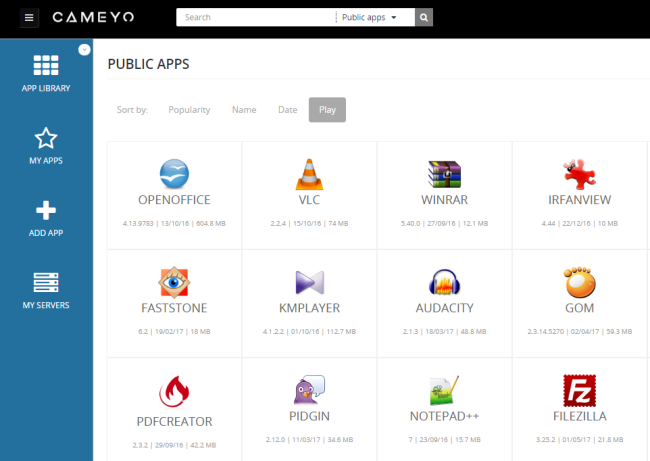Click the FileZilla red icon
This screenshot has width=650, height=461.
pyautogui.click(x=580, y=391)
